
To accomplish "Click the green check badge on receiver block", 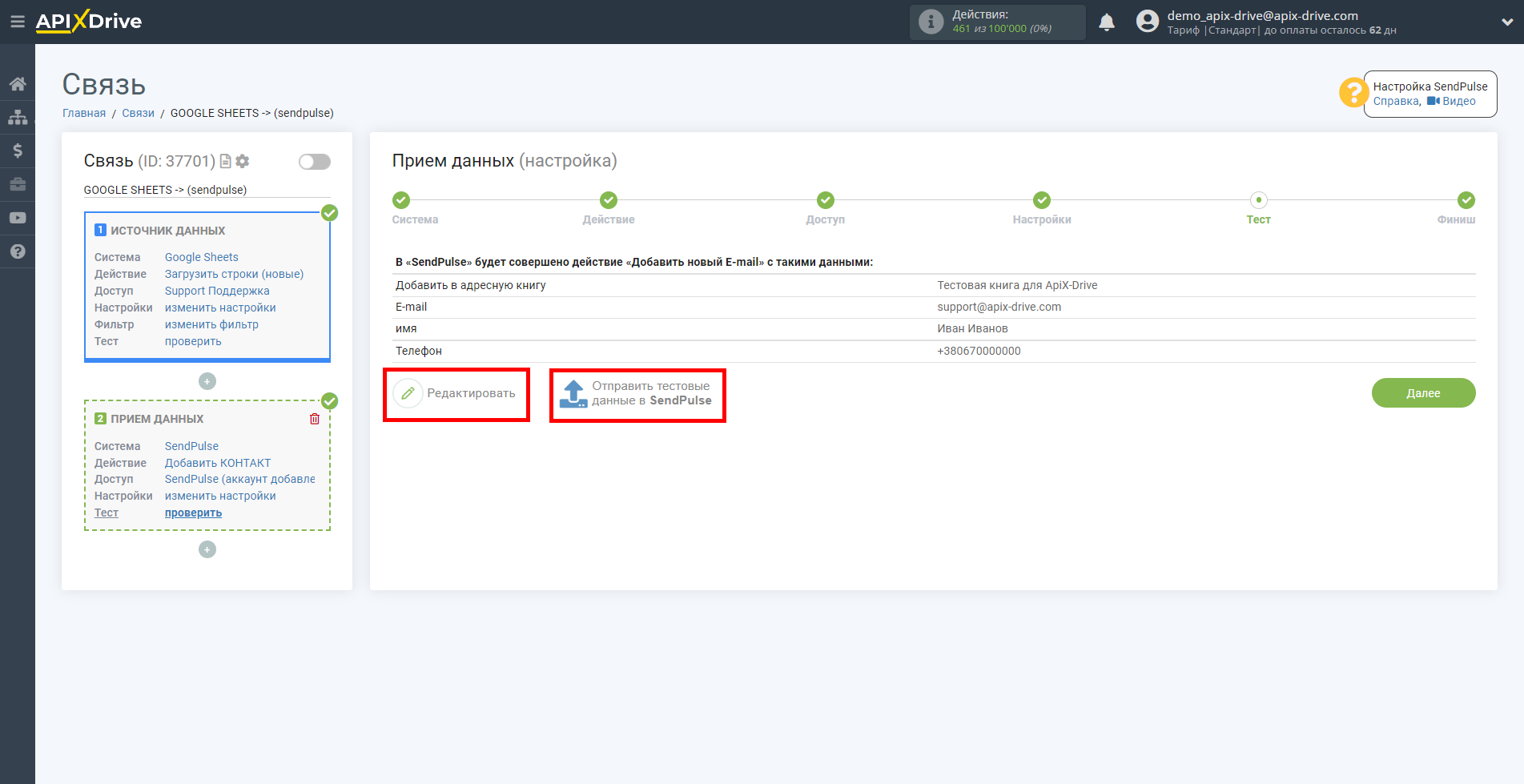I will (x=329, y=401).
